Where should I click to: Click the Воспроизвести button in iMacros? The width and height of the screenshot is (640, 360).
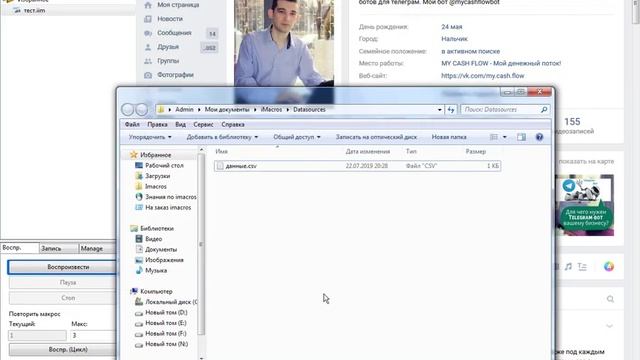pyautogui.click(x=62, y=267)
